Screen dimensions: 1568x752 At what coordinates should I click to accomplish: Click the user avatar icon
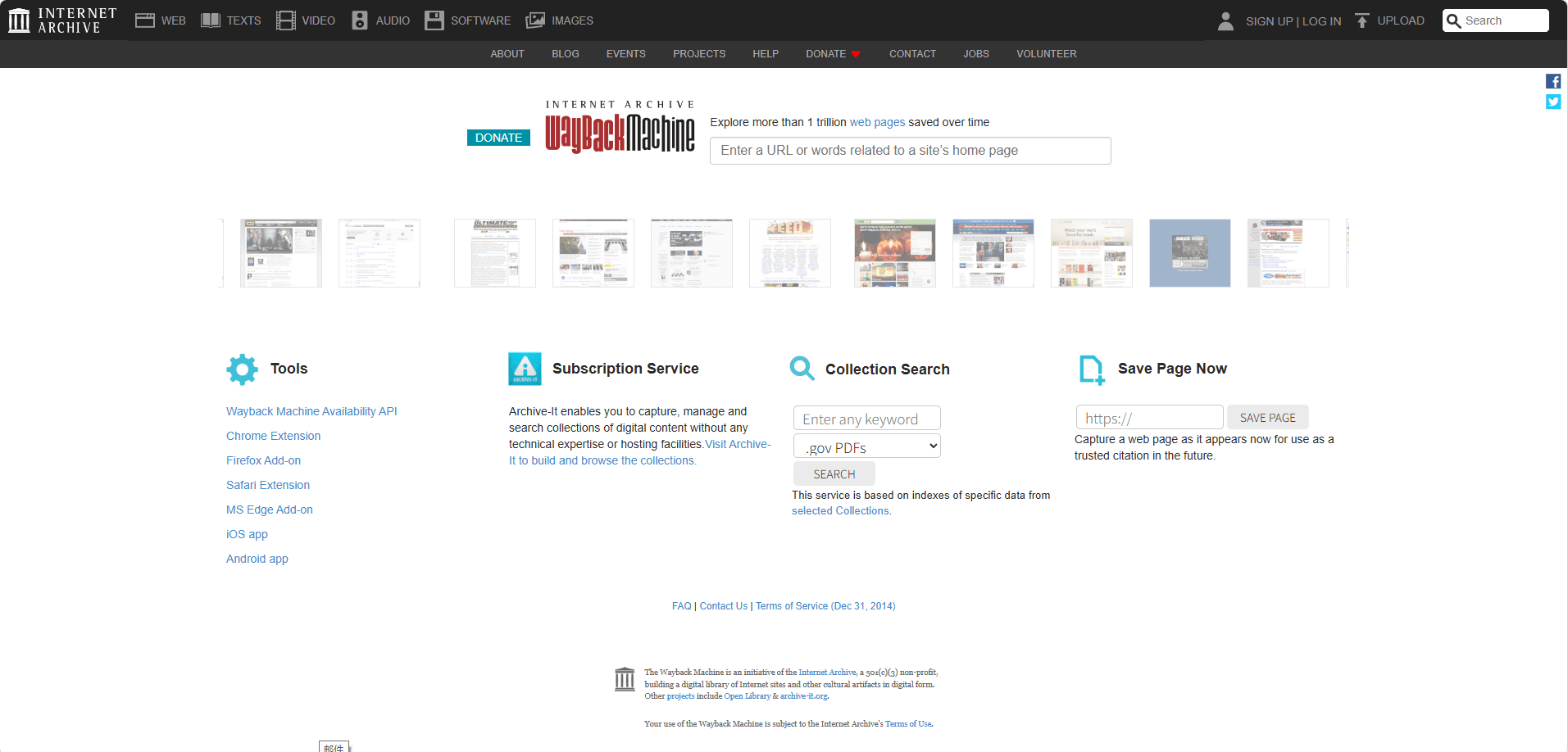pyautogui.click(x=1225, y=20)
